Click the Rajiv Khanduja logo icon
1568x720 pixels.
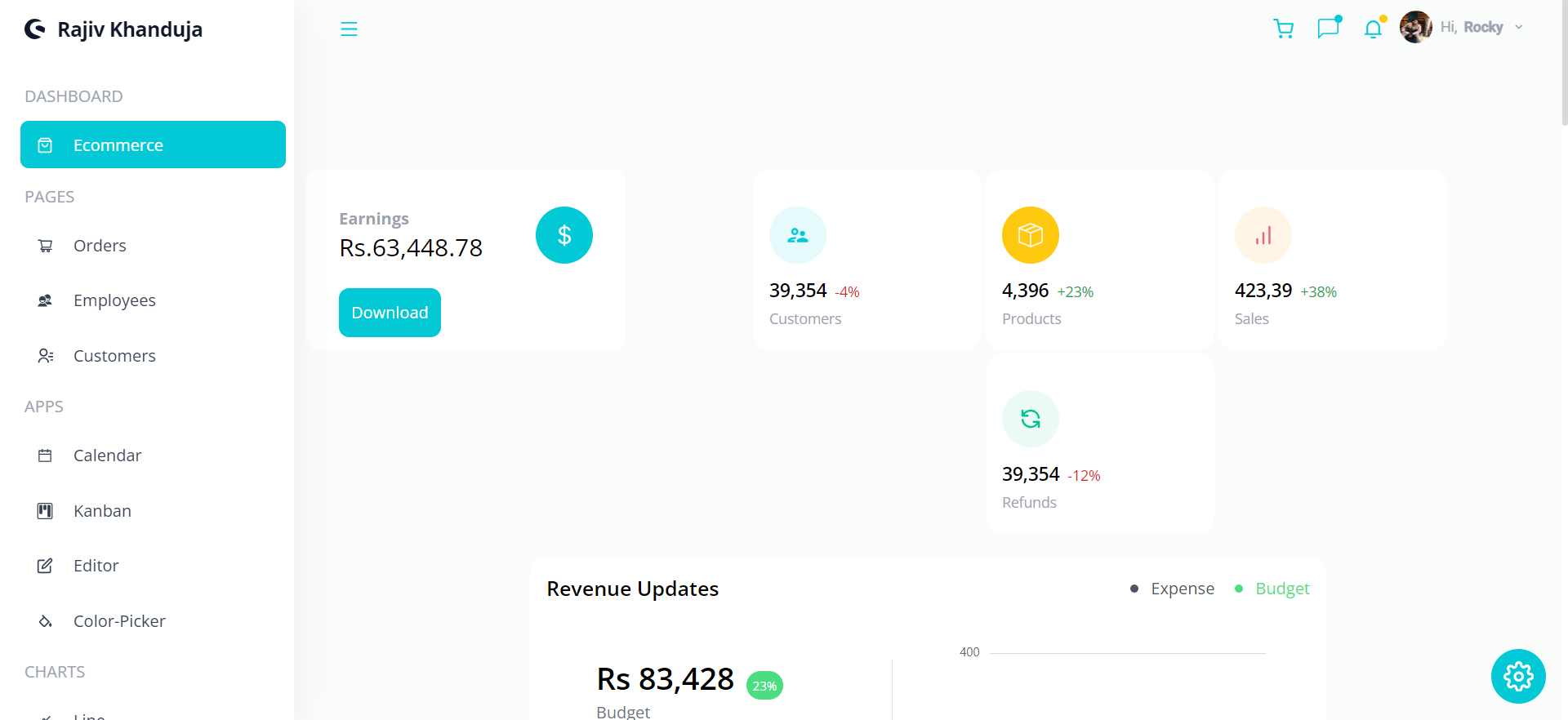pos(35,29)
